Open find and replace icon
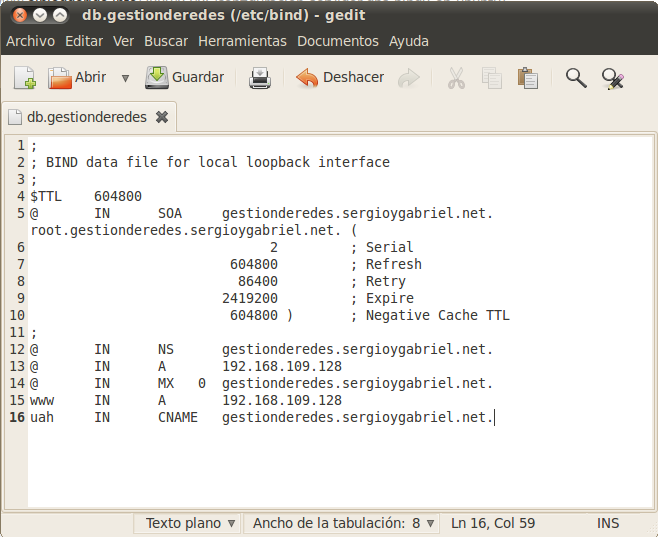 coord(613,78)
